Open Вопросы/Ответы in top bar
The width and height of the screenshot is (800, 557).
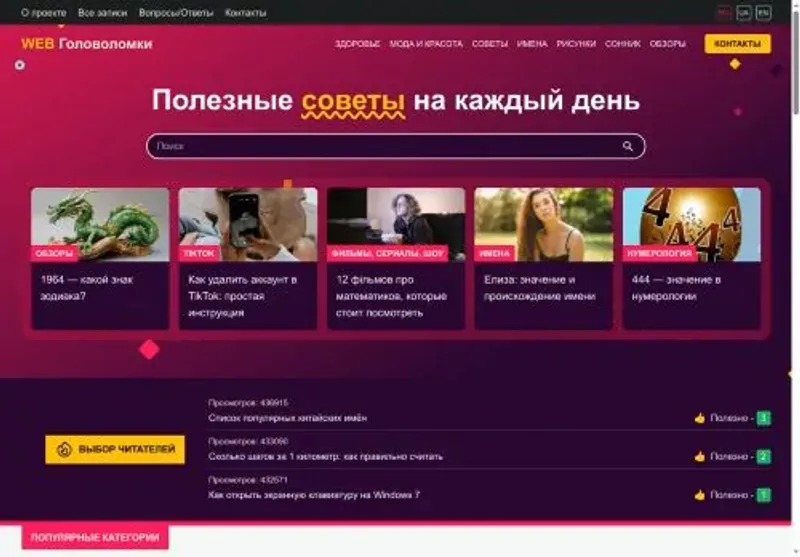[x=176, y=13]
